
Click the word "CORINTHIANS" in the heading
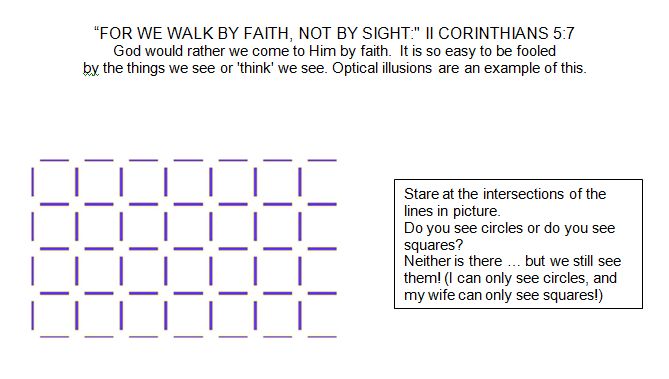[x=493, y=33]
